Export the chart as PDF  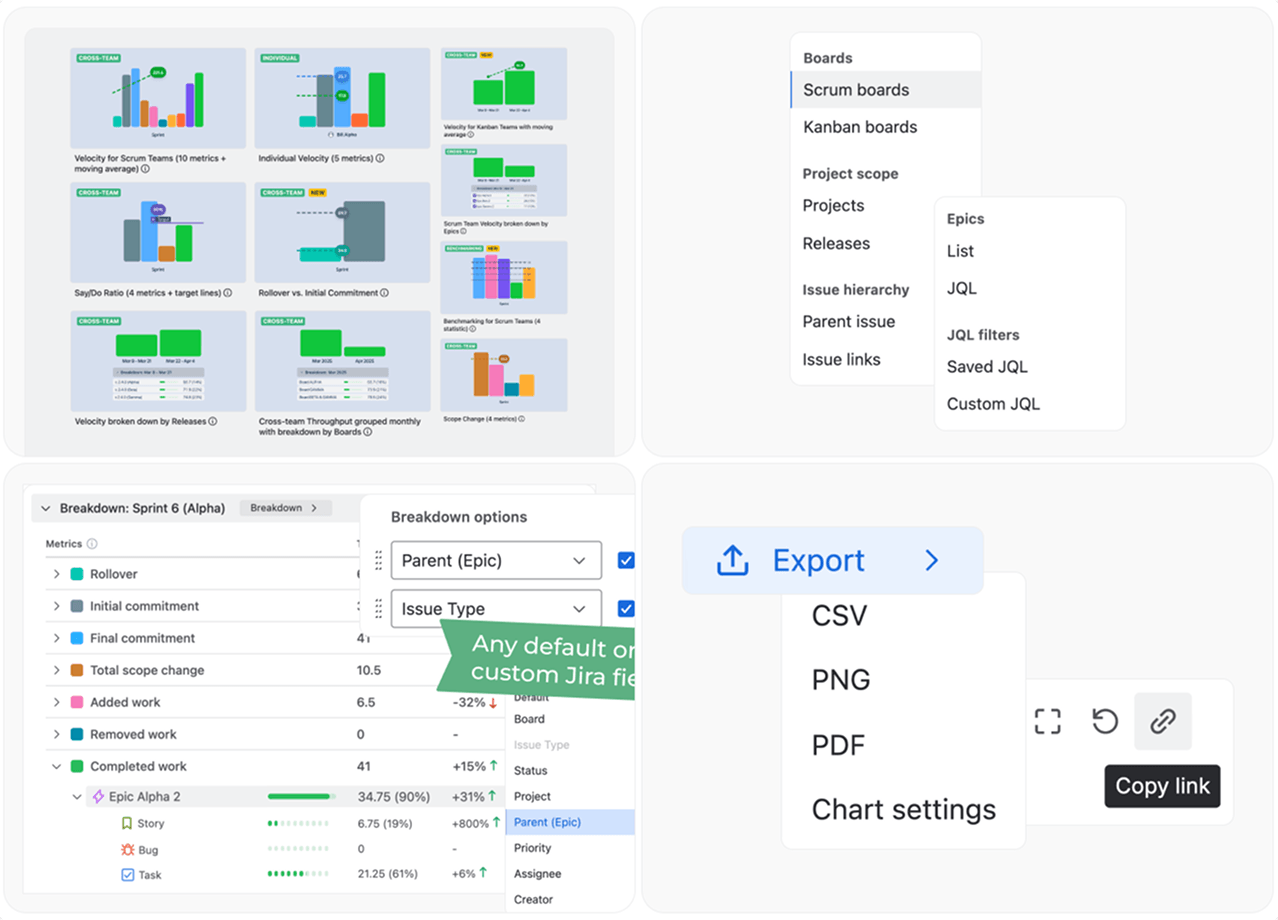point(838,745)
